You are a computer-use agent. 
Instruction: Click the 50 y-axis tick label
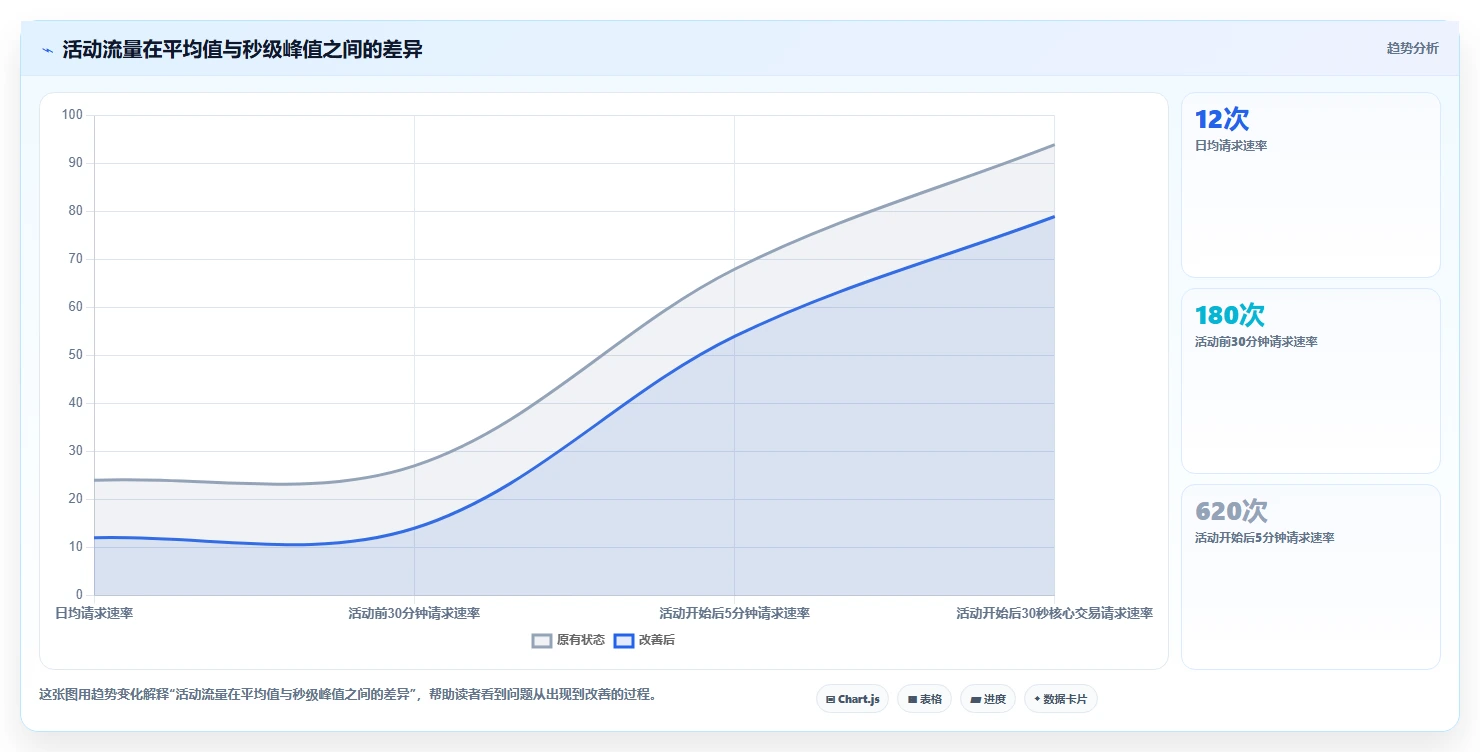(x=76, y=355)
